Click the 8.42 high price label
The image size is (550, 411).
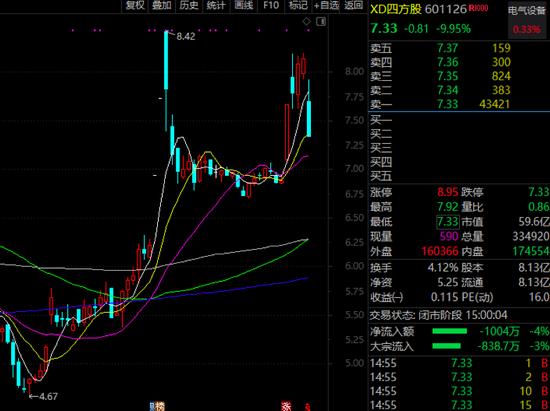(186, 36)
